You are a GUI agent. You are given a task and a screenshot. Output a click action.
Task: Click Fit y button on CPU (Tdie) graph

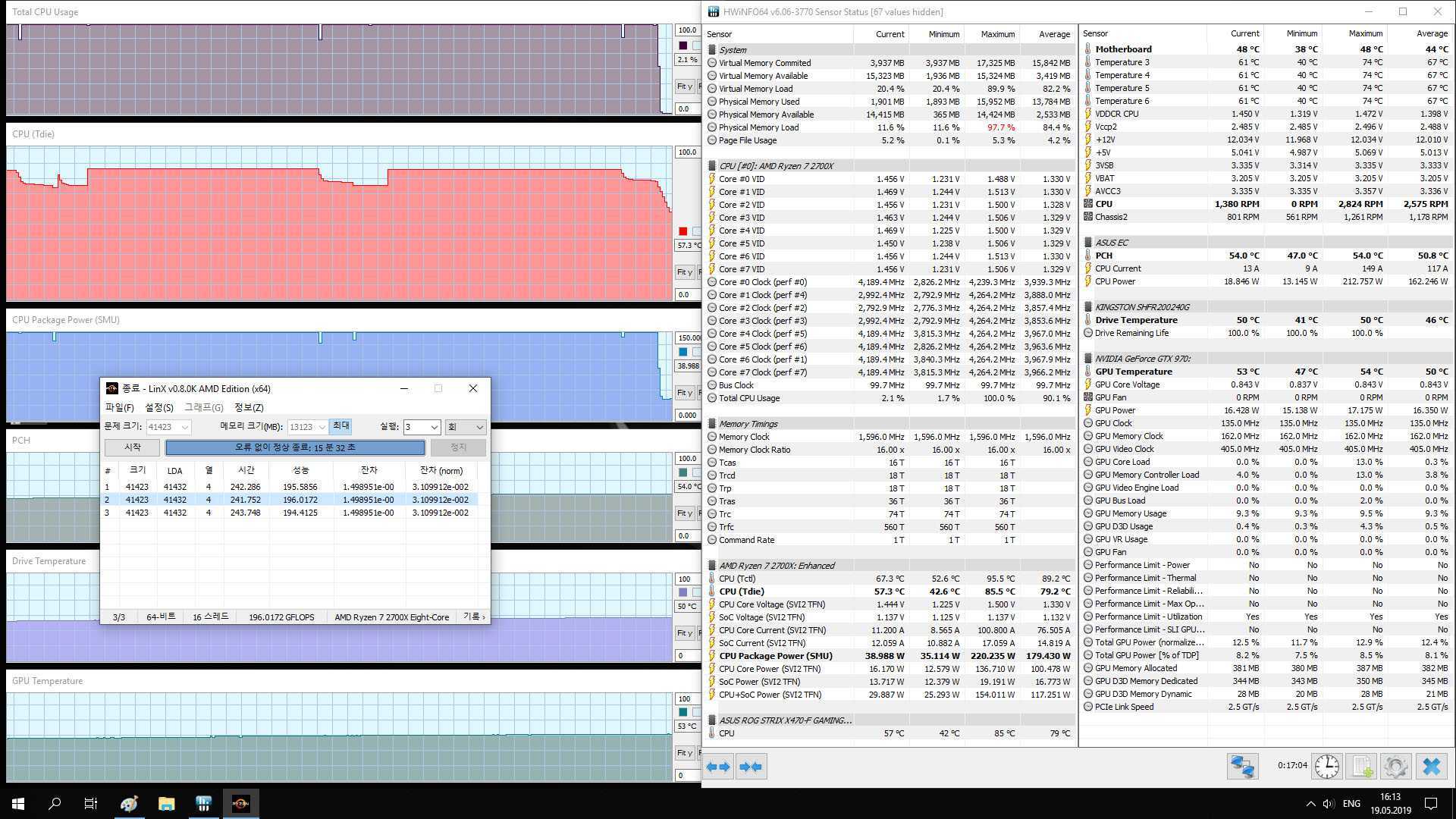(683, 272)
